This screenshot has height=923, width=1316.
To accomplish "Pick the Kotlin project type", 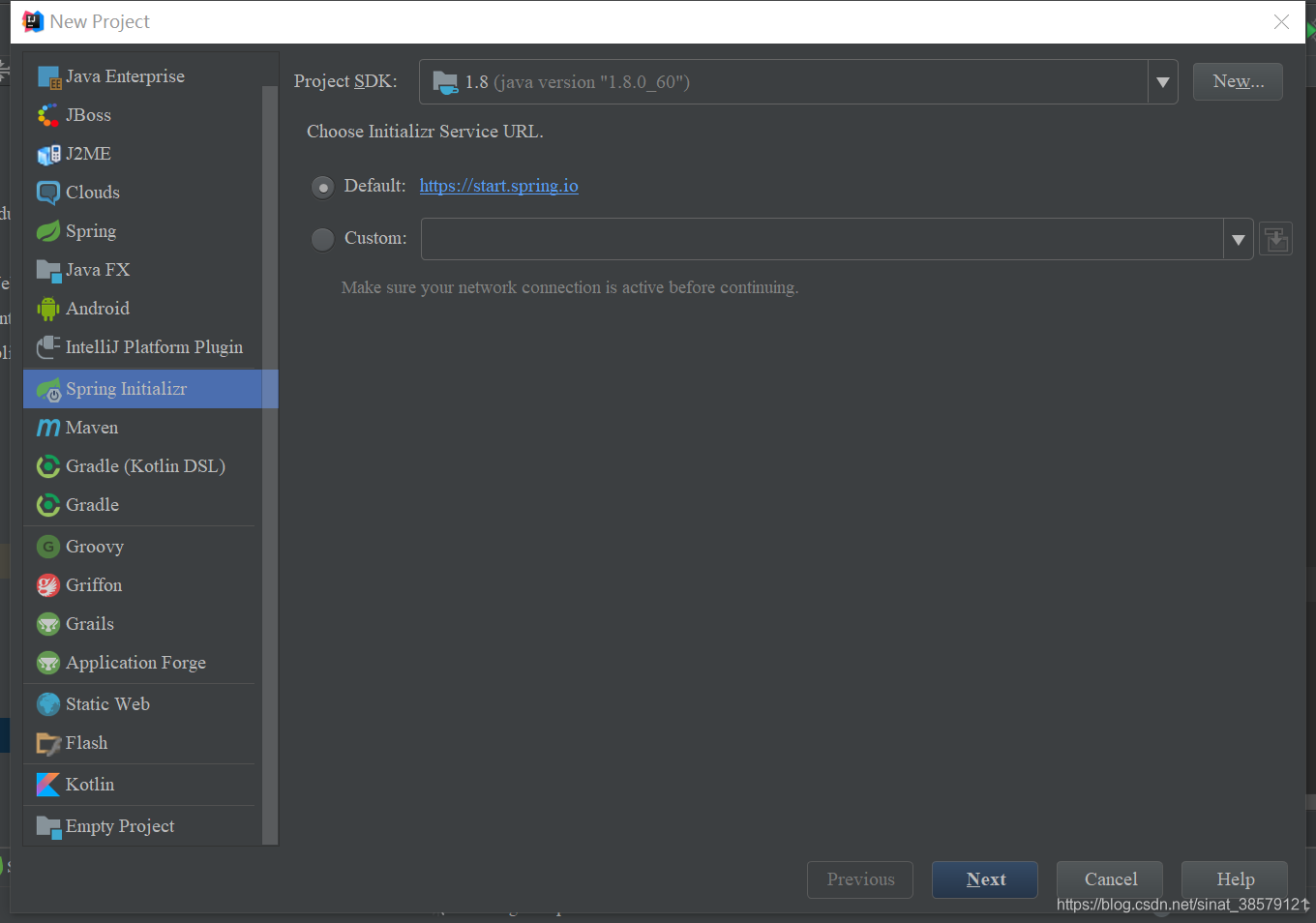I will click(x=141, y=785).
